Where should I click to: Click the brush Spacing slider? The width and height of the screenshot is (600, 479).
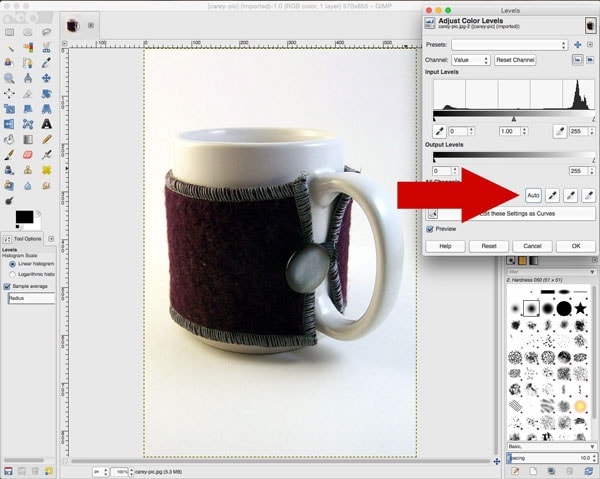click(x=551, y=458)
